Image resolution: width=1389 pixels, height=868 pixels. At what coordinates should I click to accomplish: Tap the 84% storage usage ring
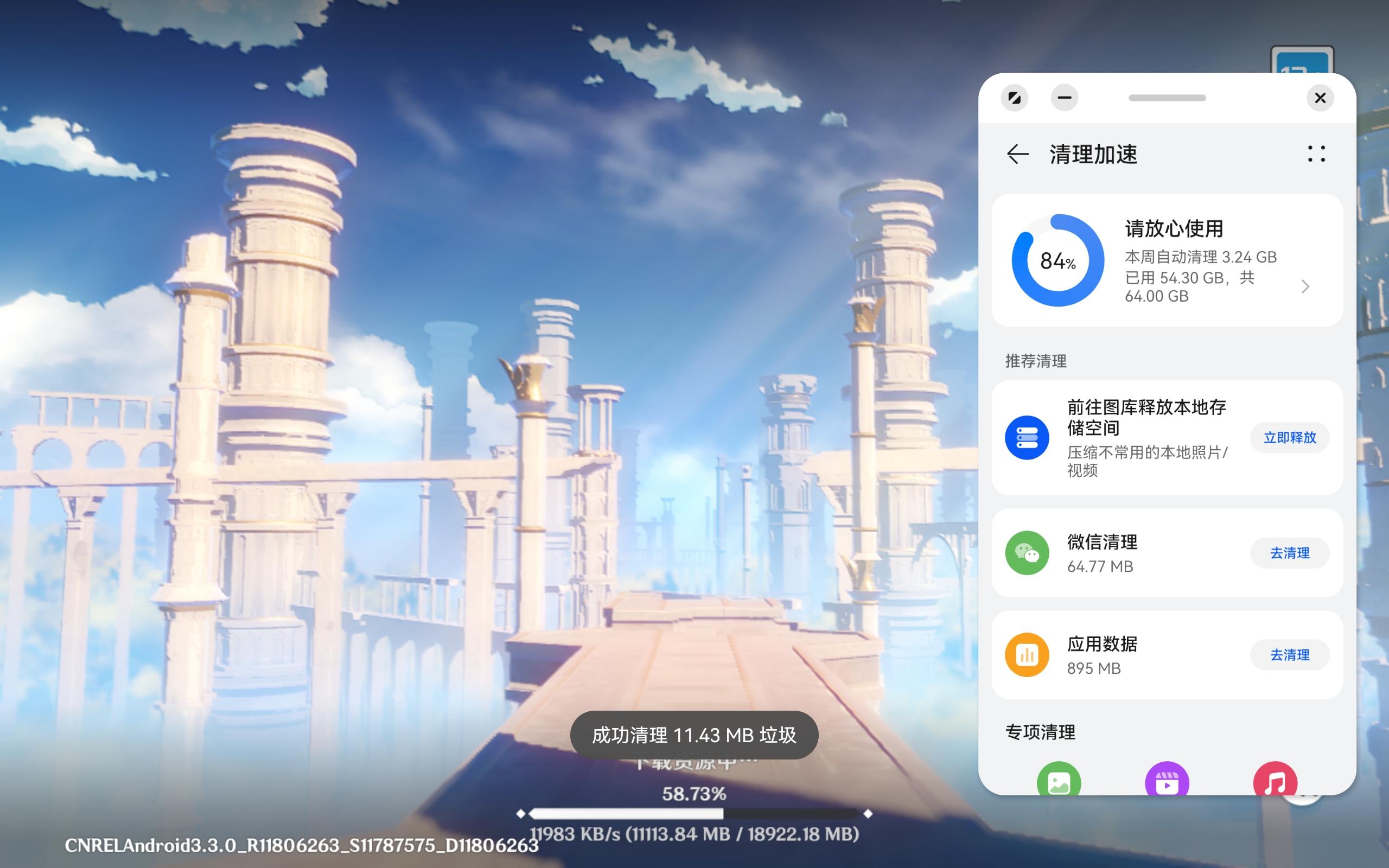coord(1058,260)
